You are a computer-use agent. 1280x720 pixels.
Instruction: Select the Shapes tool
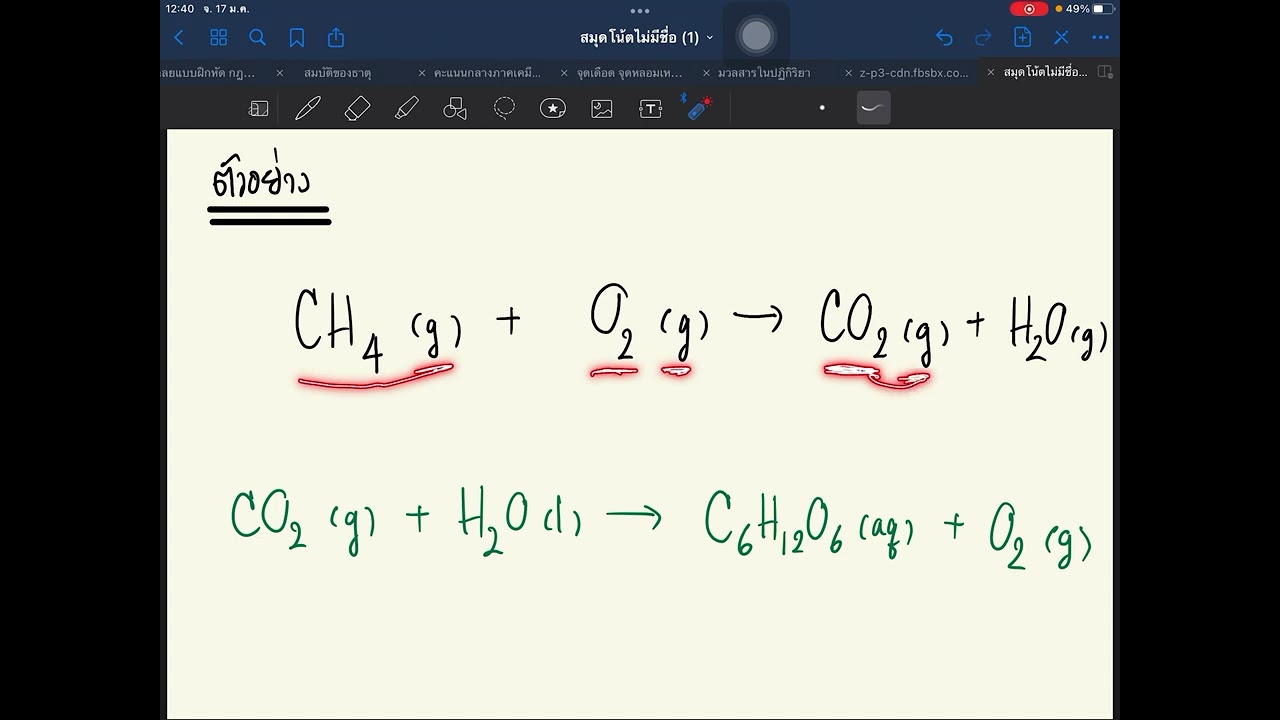point(455,109)
